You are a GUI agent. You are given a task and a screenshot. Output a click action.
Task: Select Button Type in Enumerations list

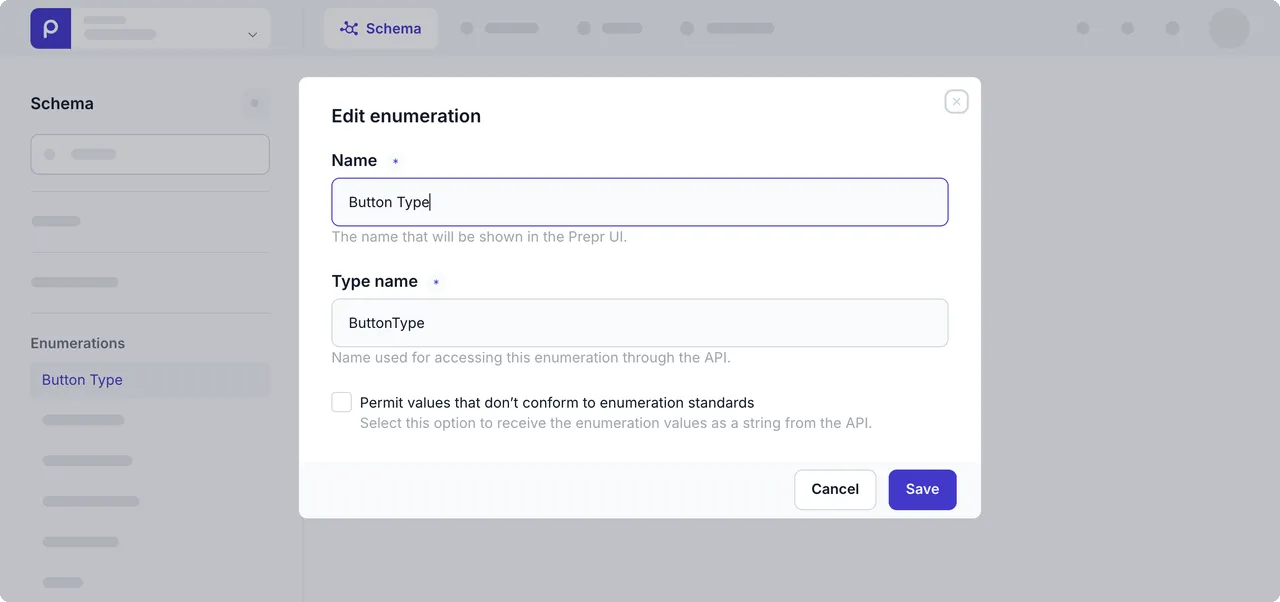pyautogui.click(x=150, y=380)
